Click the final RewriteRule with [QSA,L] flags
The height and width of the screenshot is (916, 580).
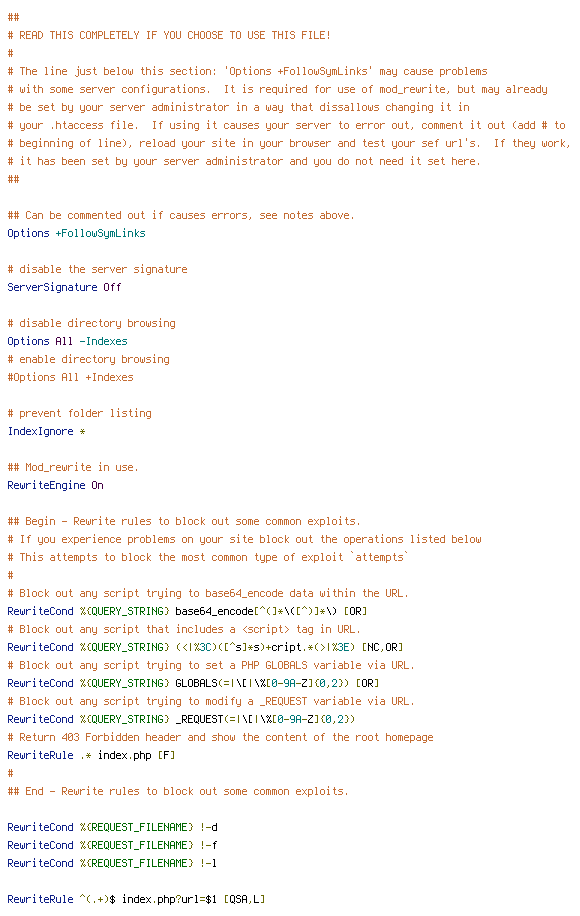click(136, 899)
